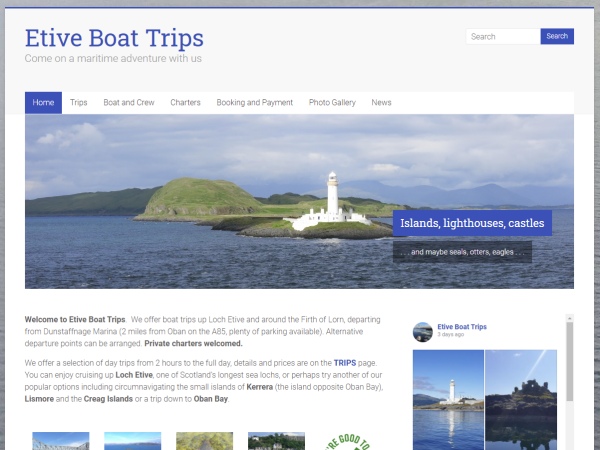Click the bold 'Creag Islands' text
This screenshot has width=600, height=450.
[x=108, y=399]
